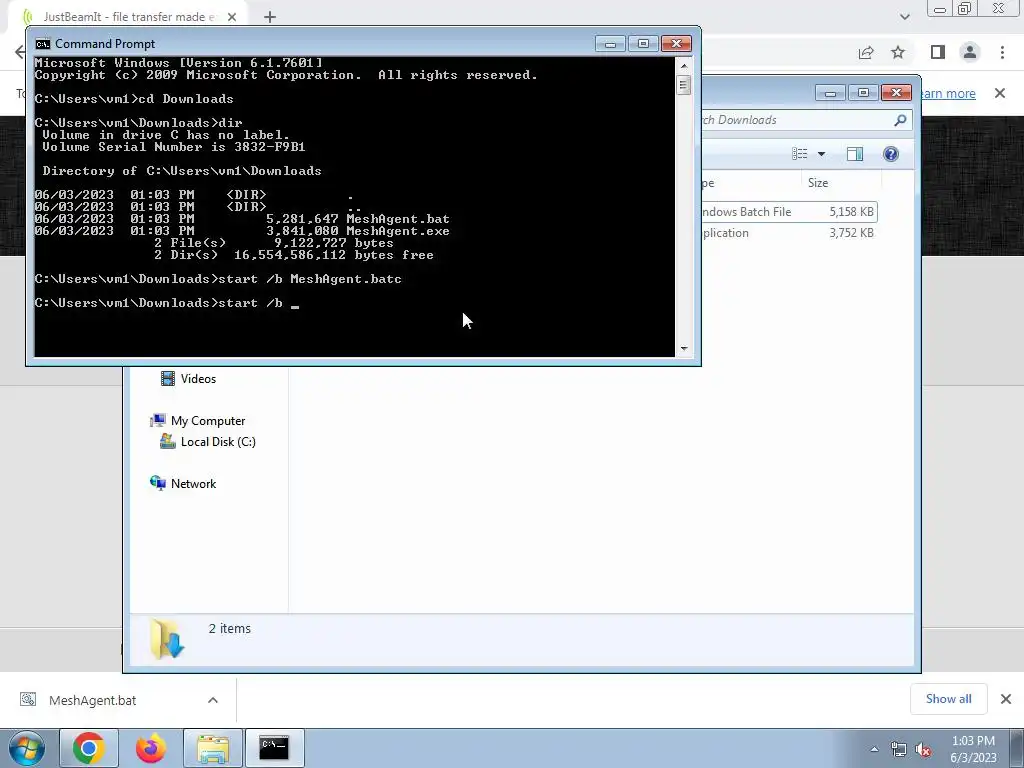Launch Firefox from the taskbar
The image size is (1024, 768).
151,748
